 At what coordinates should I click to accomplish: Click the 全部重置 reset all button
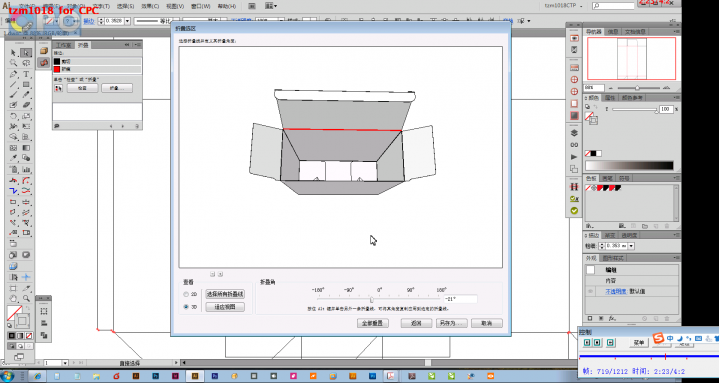pos(373,323)
